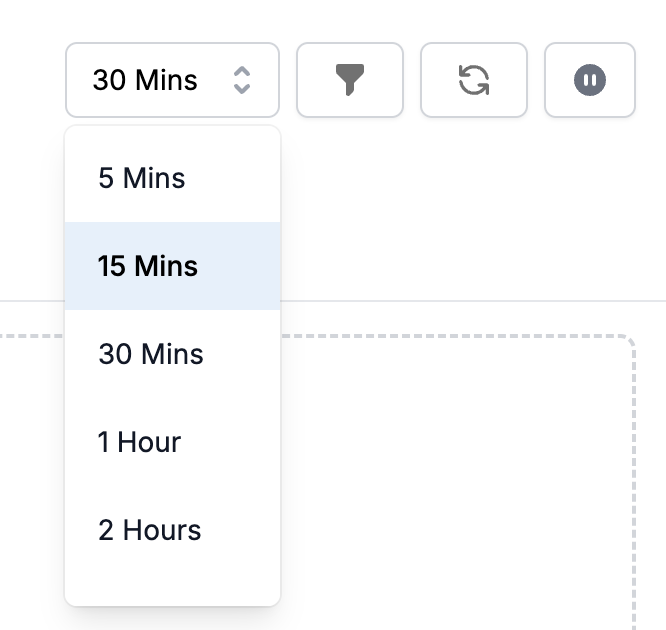Select the 1 Hour time range
Screen dimensions: 666x630
pos(172,442)
